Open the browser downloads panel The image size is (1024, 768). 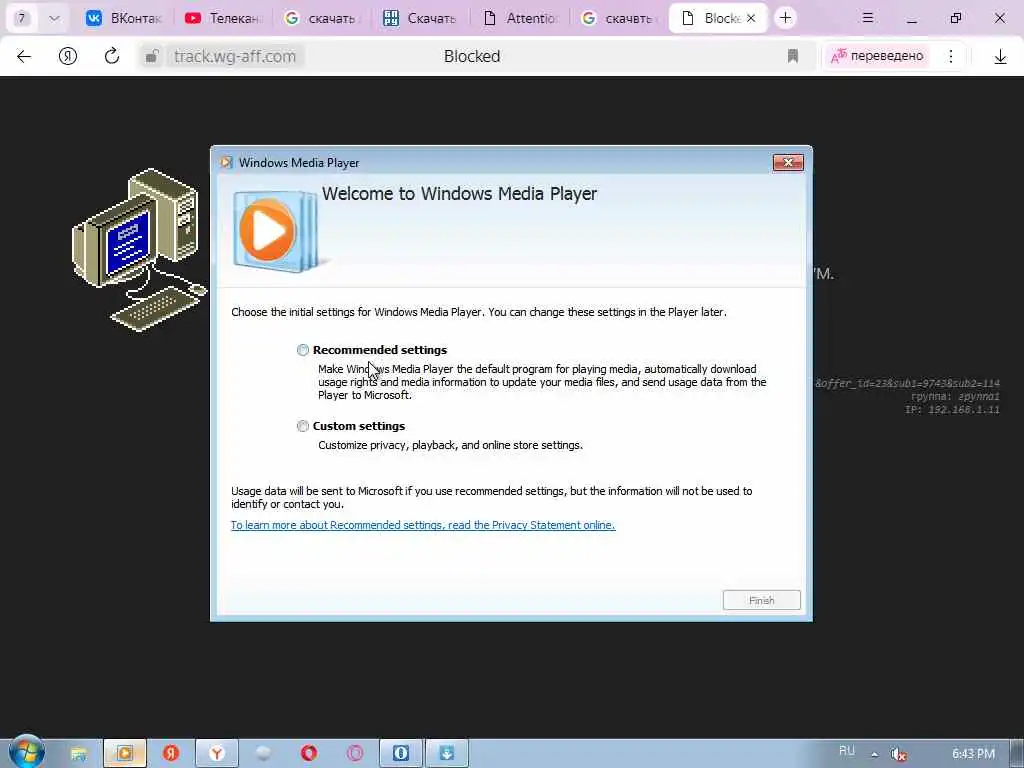(1000, 56)
